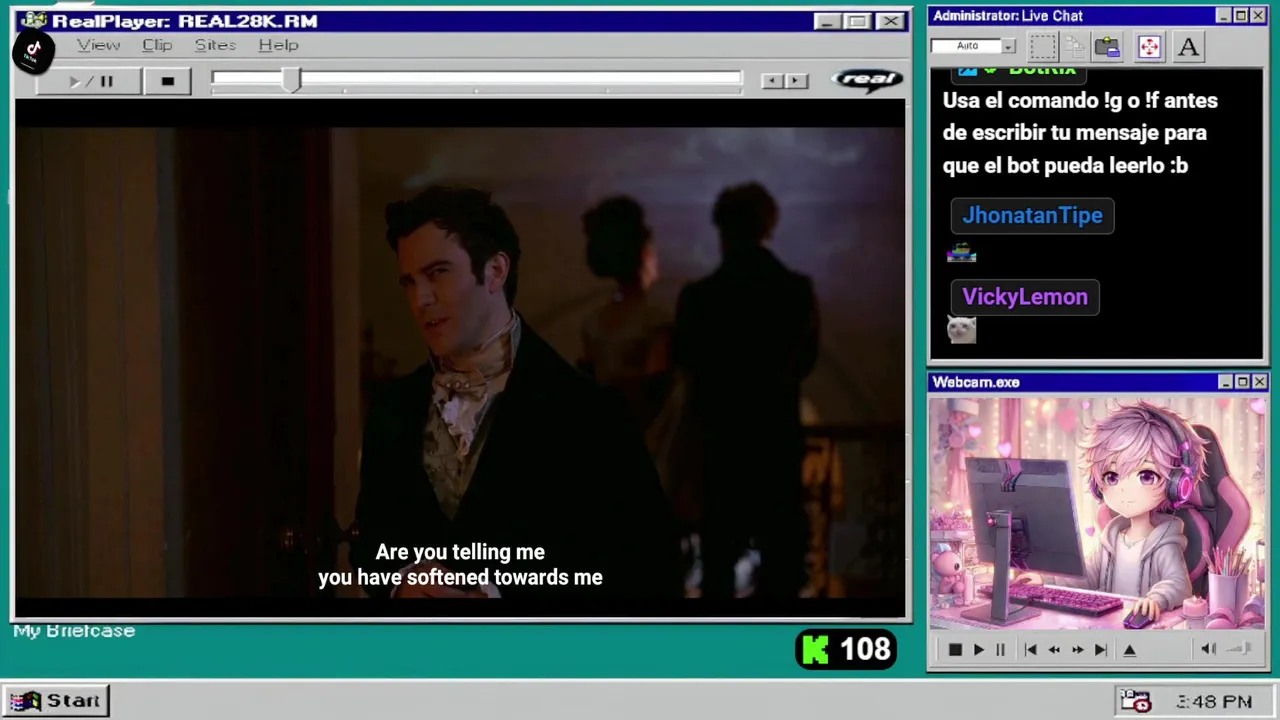Viewport: 1280px width, 720px height.
Task: Toggle play/pause in RealPlayer
Action: tap(90, 81)
